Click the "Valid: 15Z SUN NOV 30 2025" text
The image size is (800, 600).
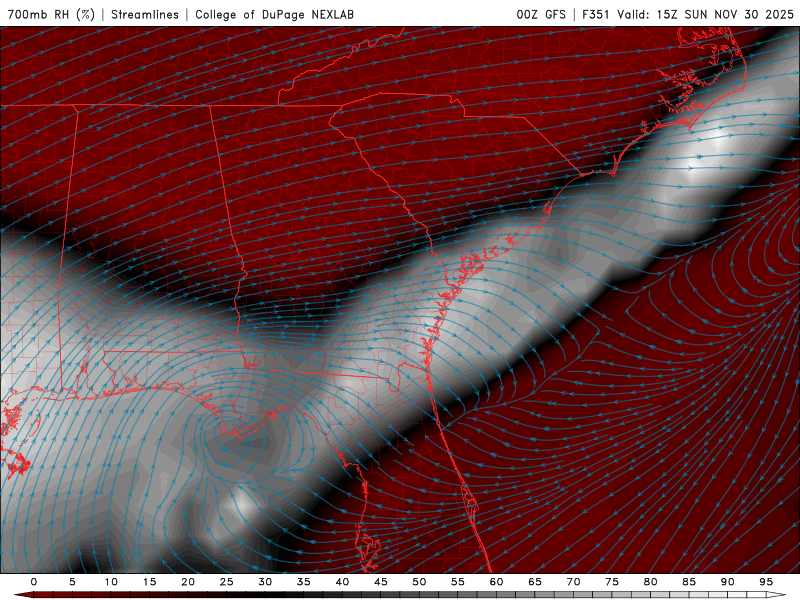pyautogui.click(x=705, y=14)
